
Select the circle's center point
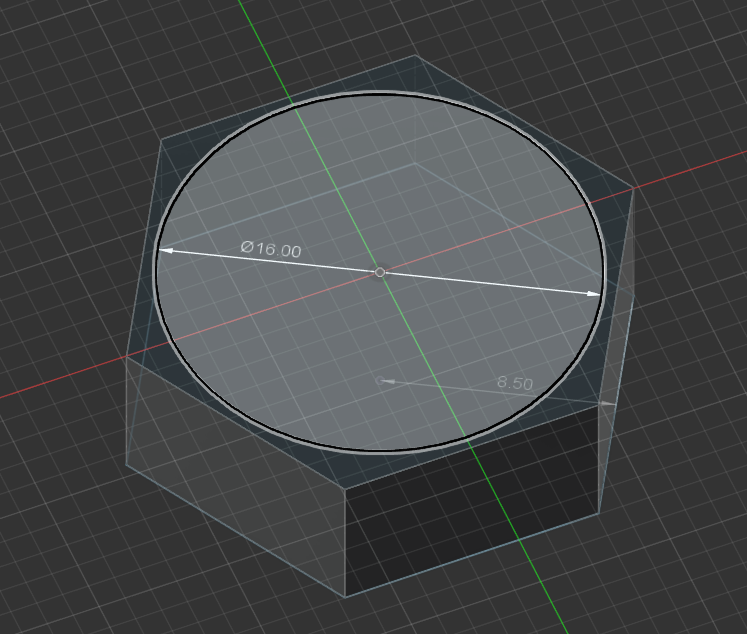380,272
